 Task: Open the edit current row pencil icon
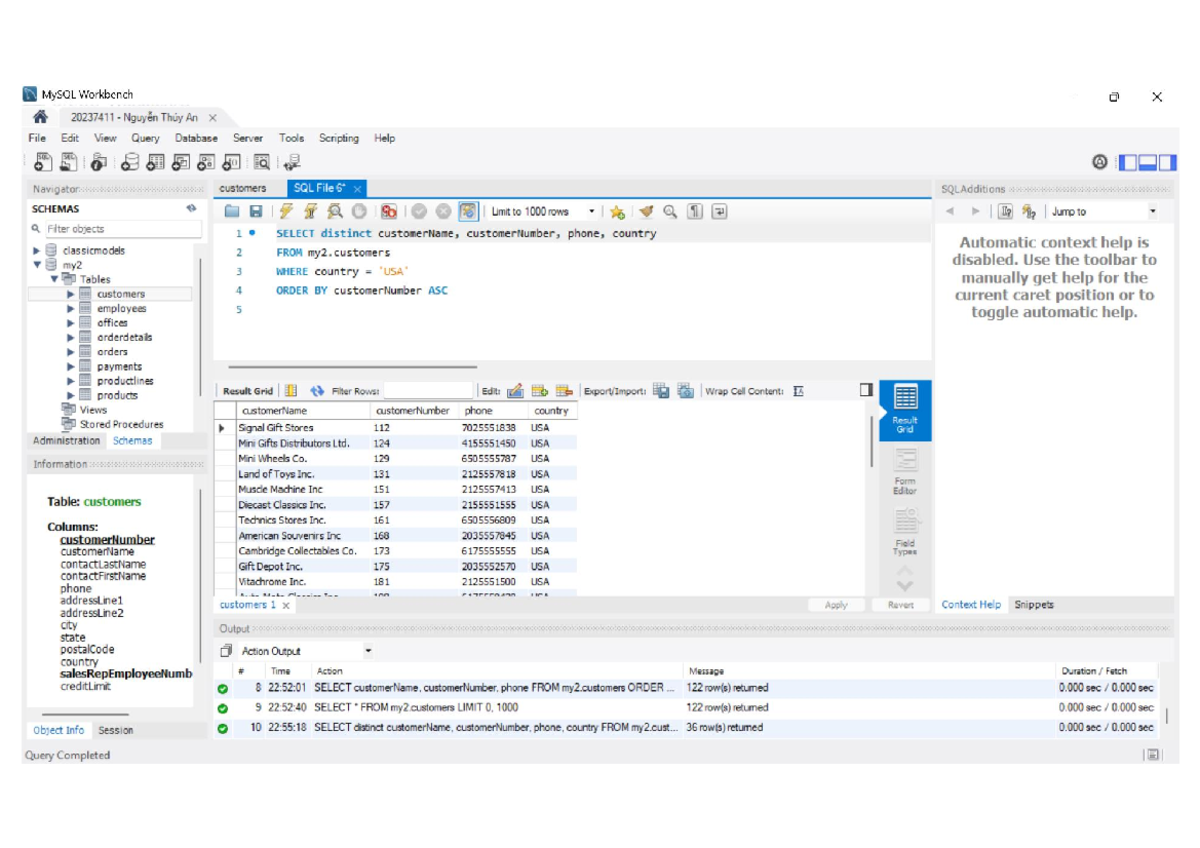(513, 390)
